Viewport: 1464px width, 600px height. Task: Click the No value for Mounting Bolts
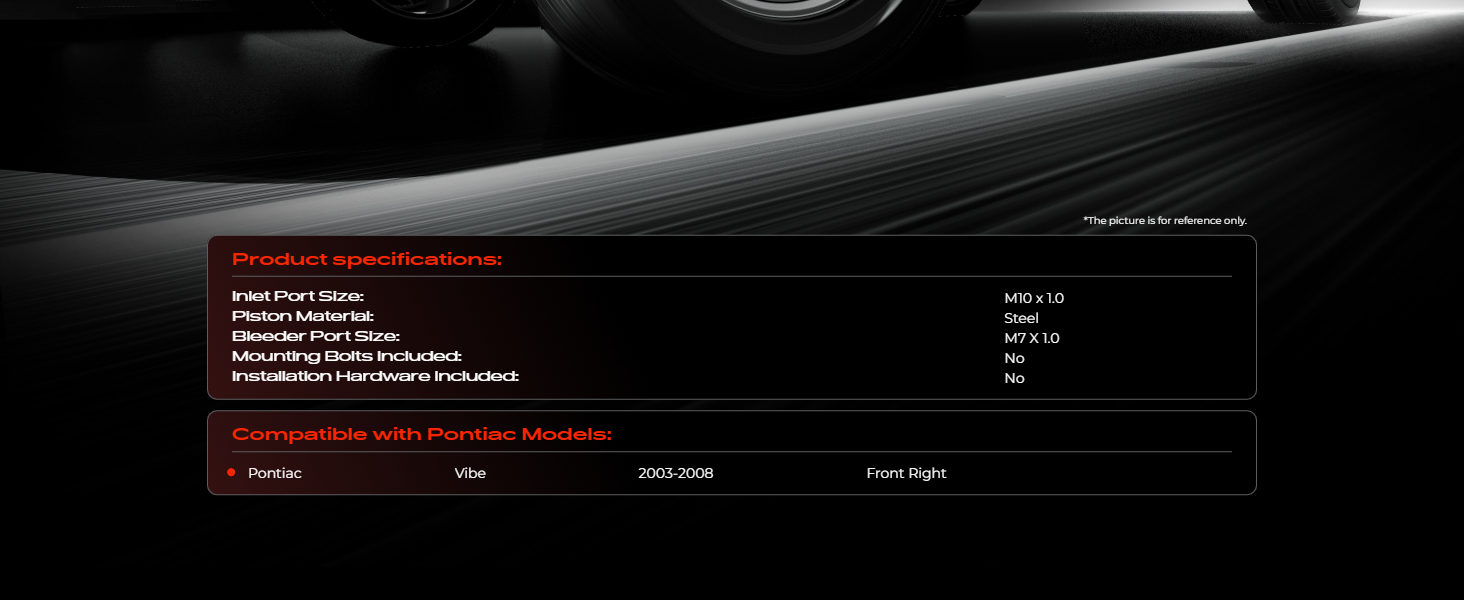pyautogui.click(x=1014, y=358)
